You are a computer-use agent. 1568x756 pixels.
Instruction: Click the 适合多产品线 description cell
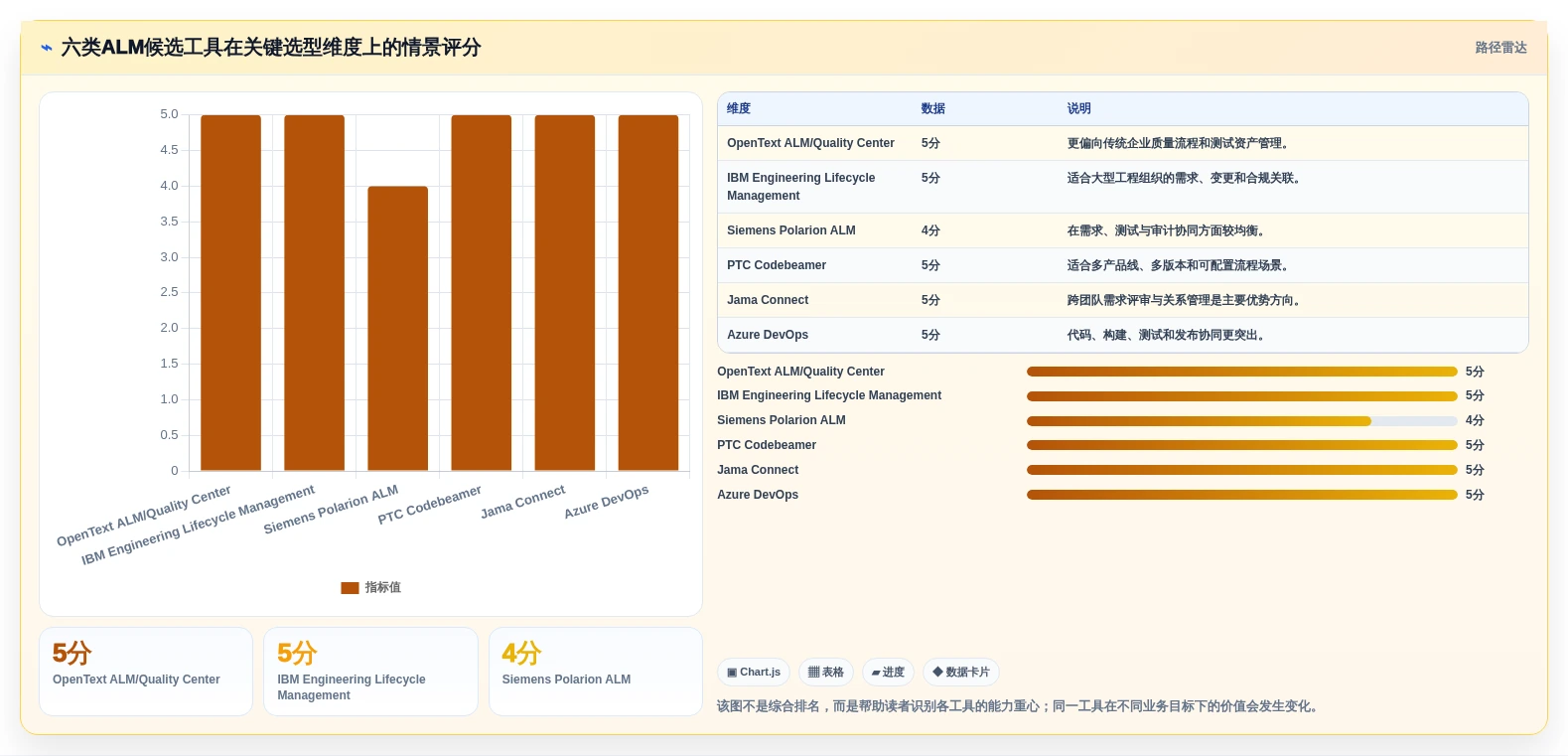point(1180,265)
